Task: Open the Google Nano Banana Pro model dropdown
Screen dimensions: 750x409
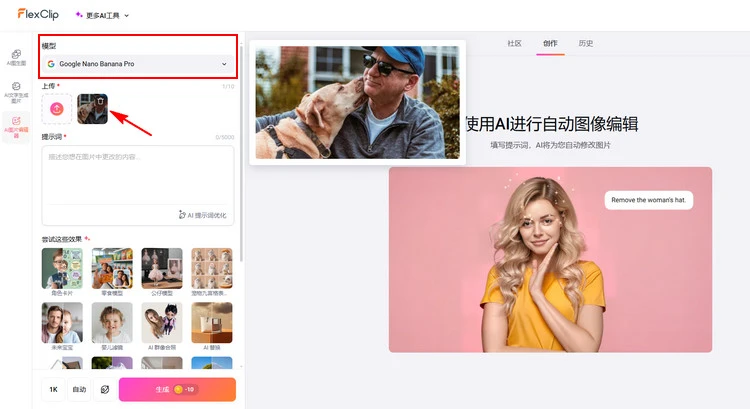Action: pos(138,64)
